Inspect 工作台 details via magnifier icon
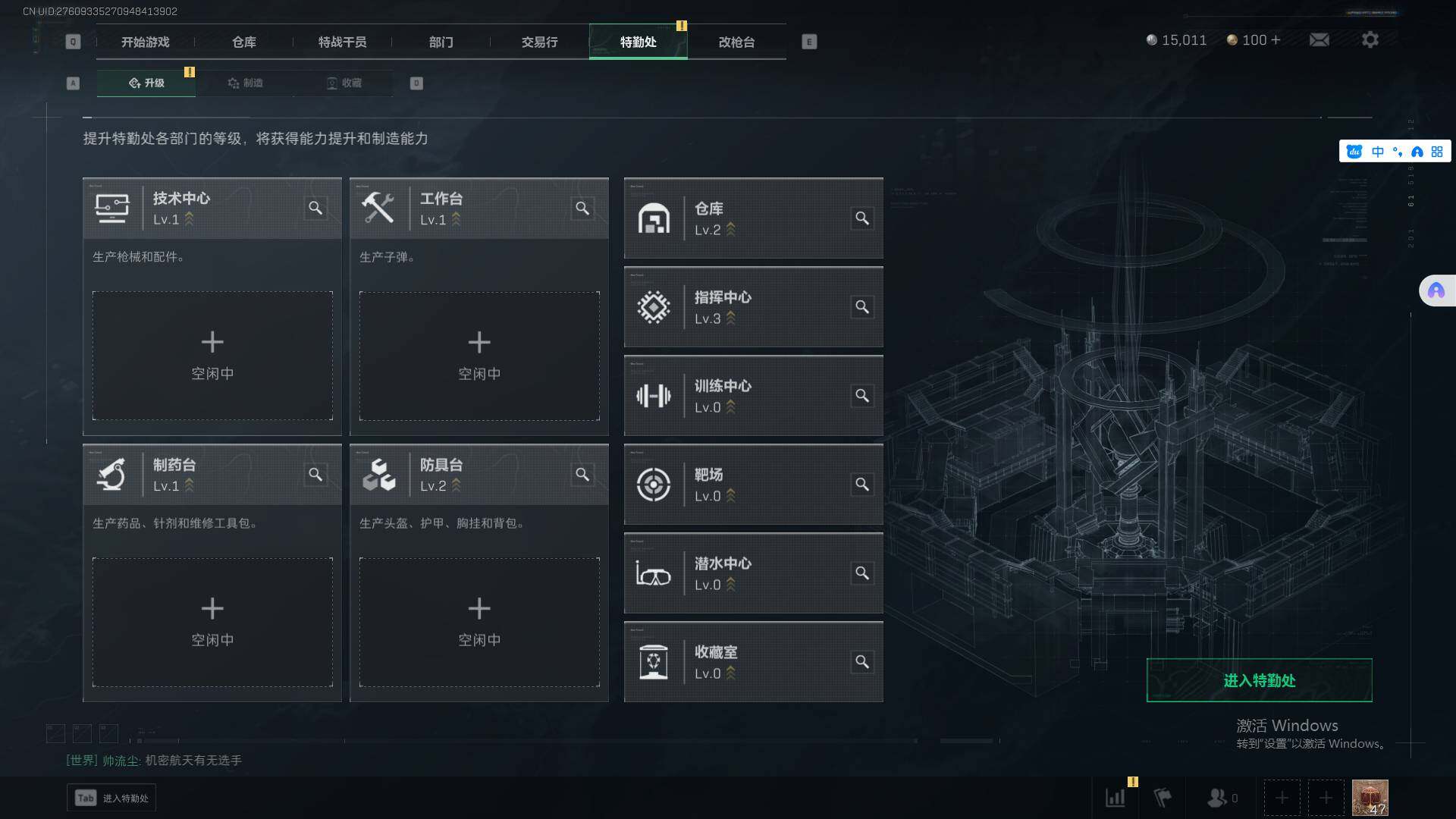This screenshot has width=1456, height=819. [x=582, y=208]
